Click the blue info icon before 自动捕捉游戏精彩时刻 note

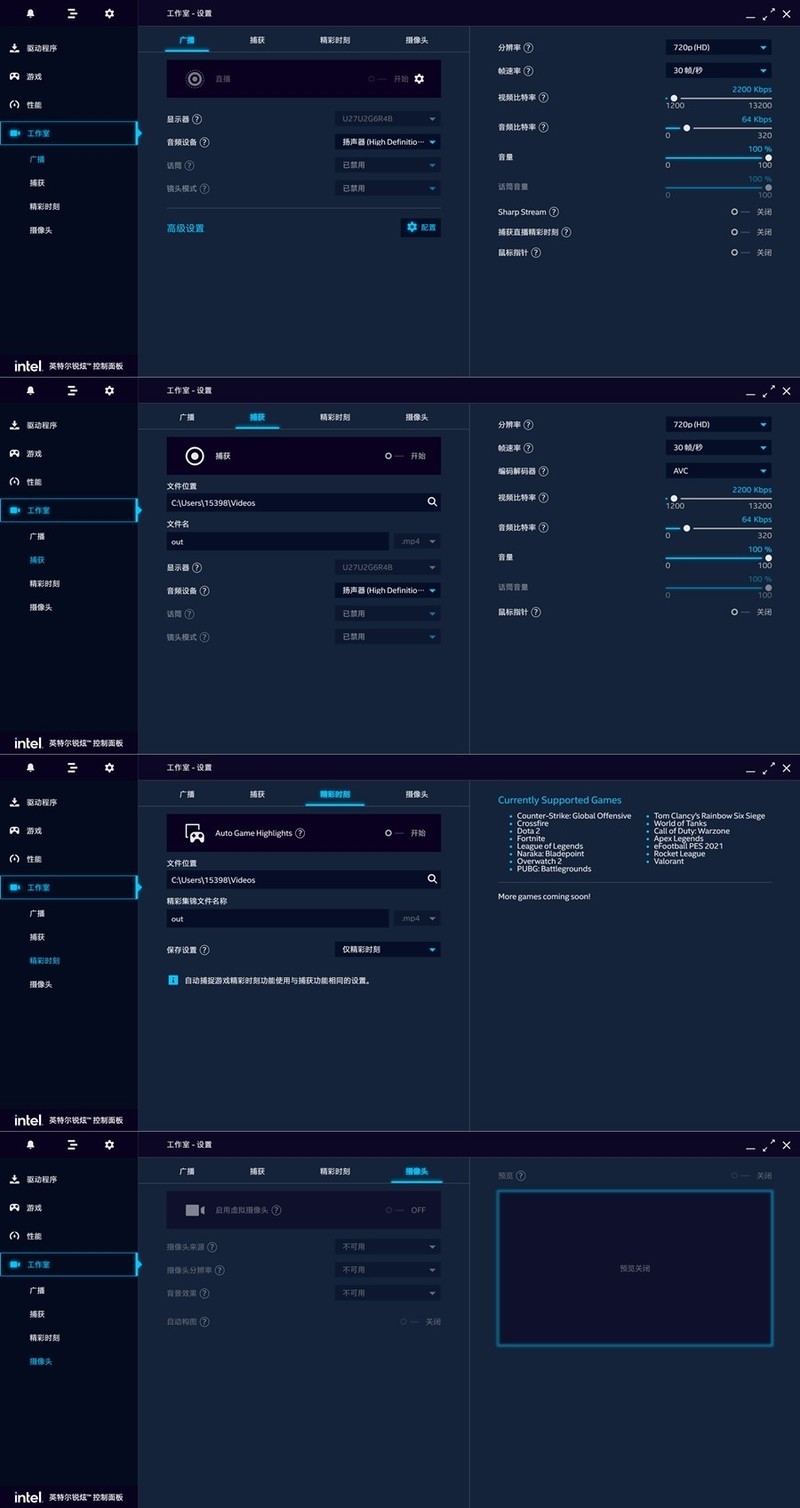tap(173, 980)
